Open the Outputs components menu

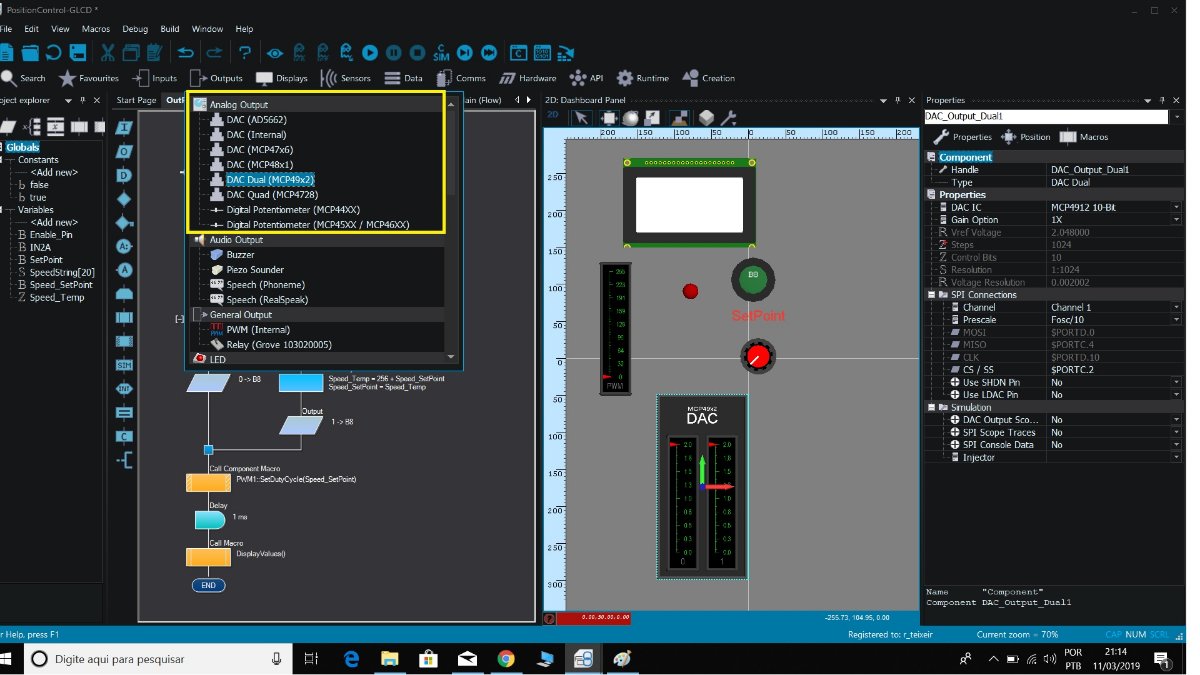coord(216,78)
